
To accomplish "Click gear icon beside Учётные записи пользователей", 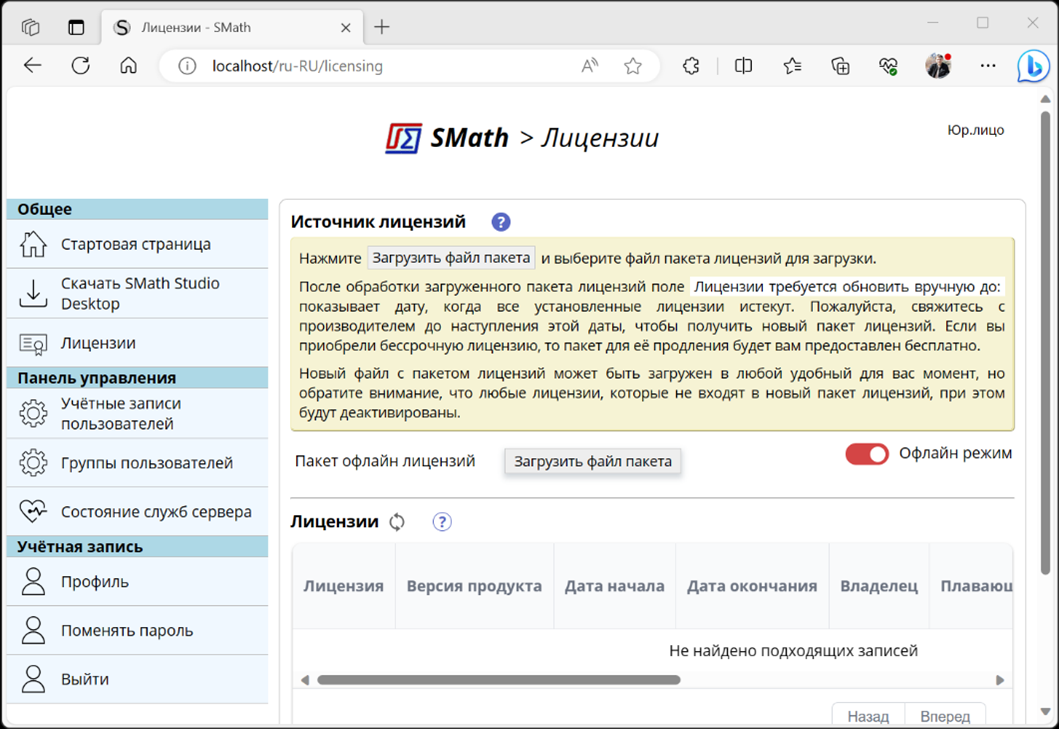I will coord(33,413).
